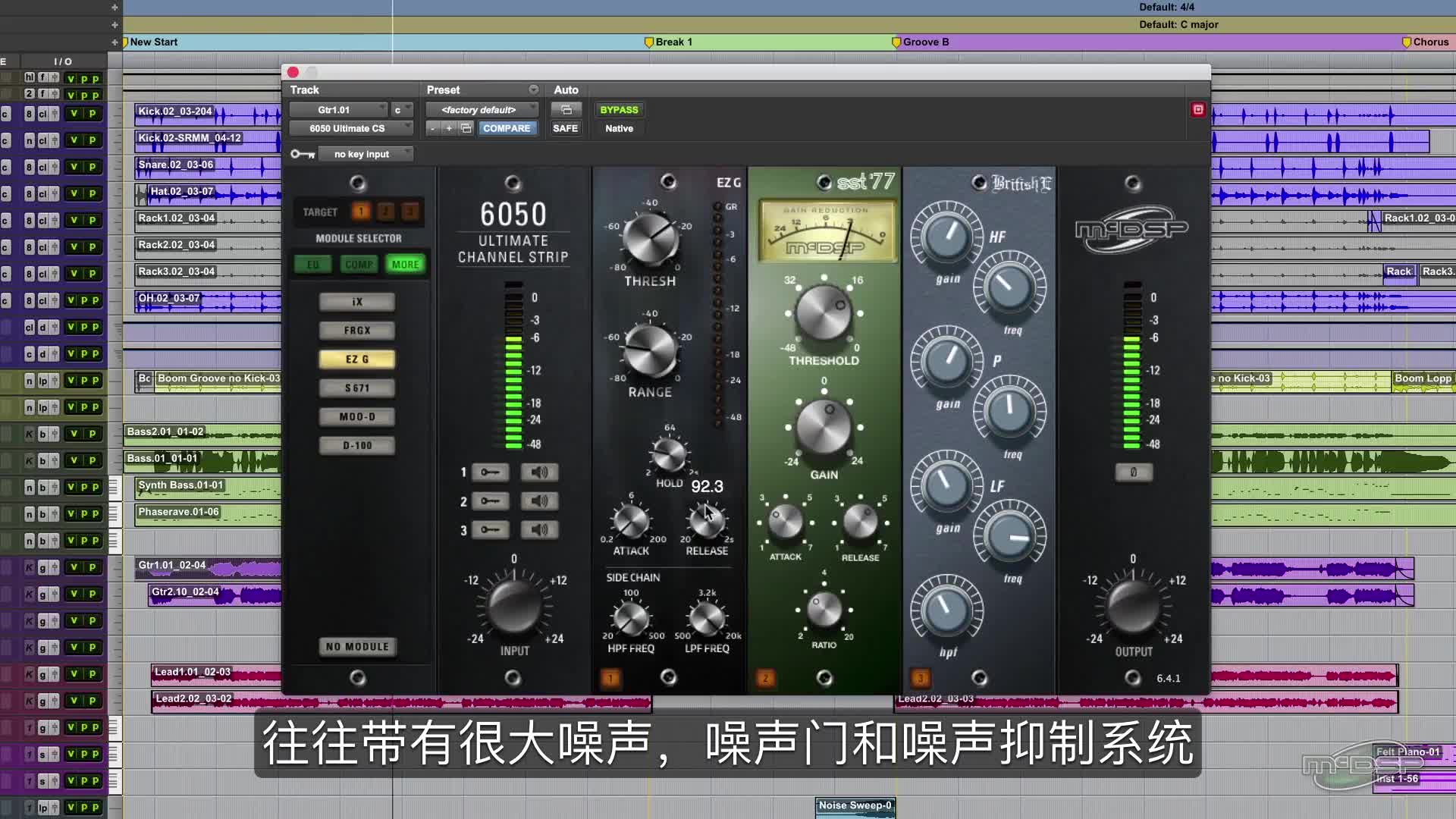Click the red target button at plugin header right

point(1198,110)
